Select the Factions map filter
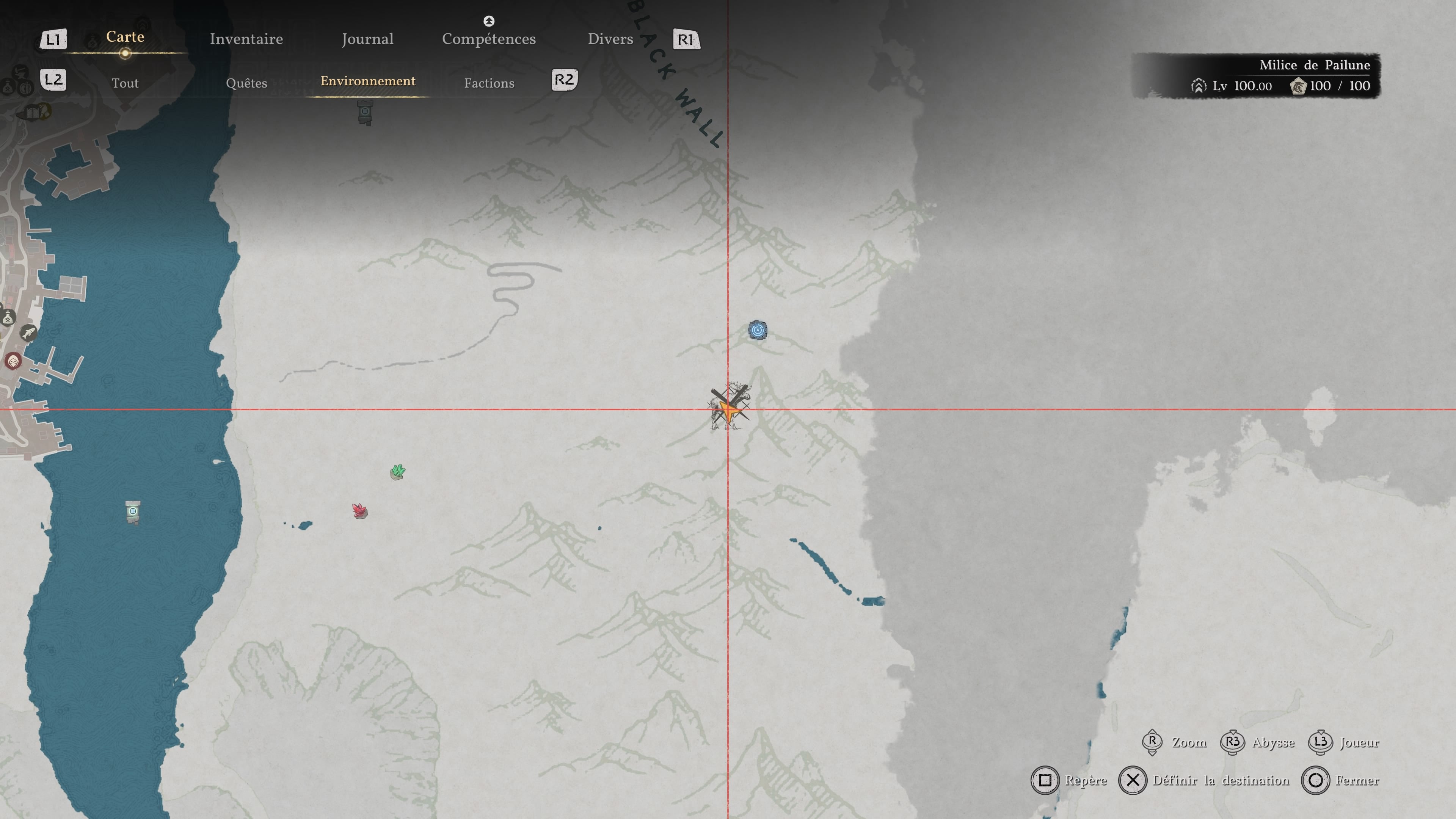This screenshot has width=1456, height=819. point(490,83)
